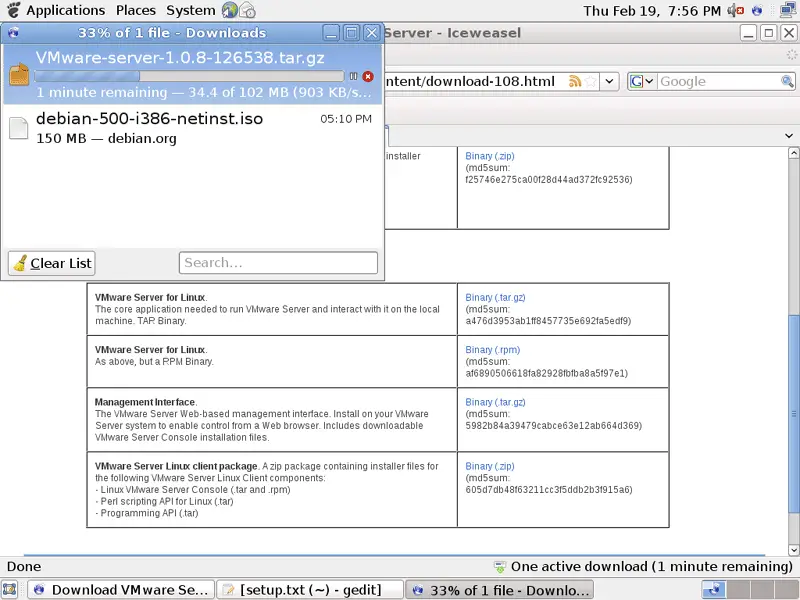Viewport: 800px width, 600px height.
Task: Bookmark page with the star icon
Action: point(591,81)
